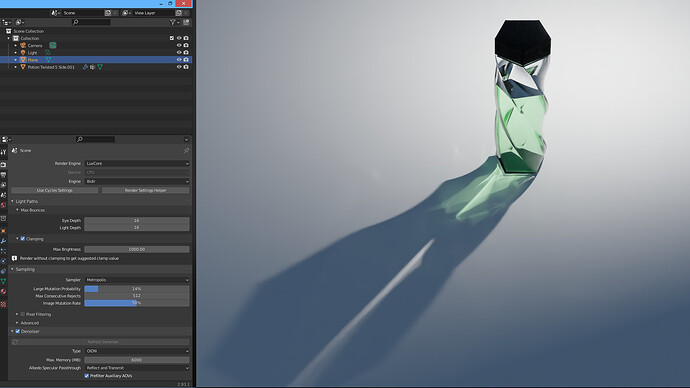
Task: Toggle Collection render camera icon
Action: (x=186, y=38)
